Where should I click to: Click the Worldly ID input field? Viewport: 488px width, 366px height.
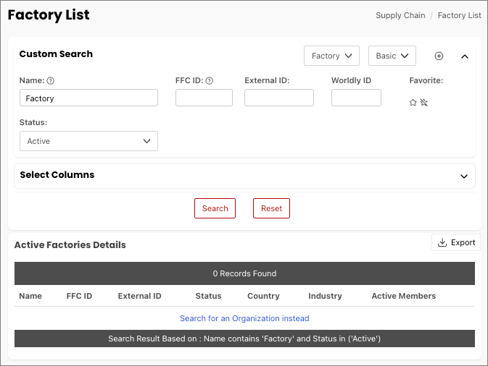pos(356,98)
